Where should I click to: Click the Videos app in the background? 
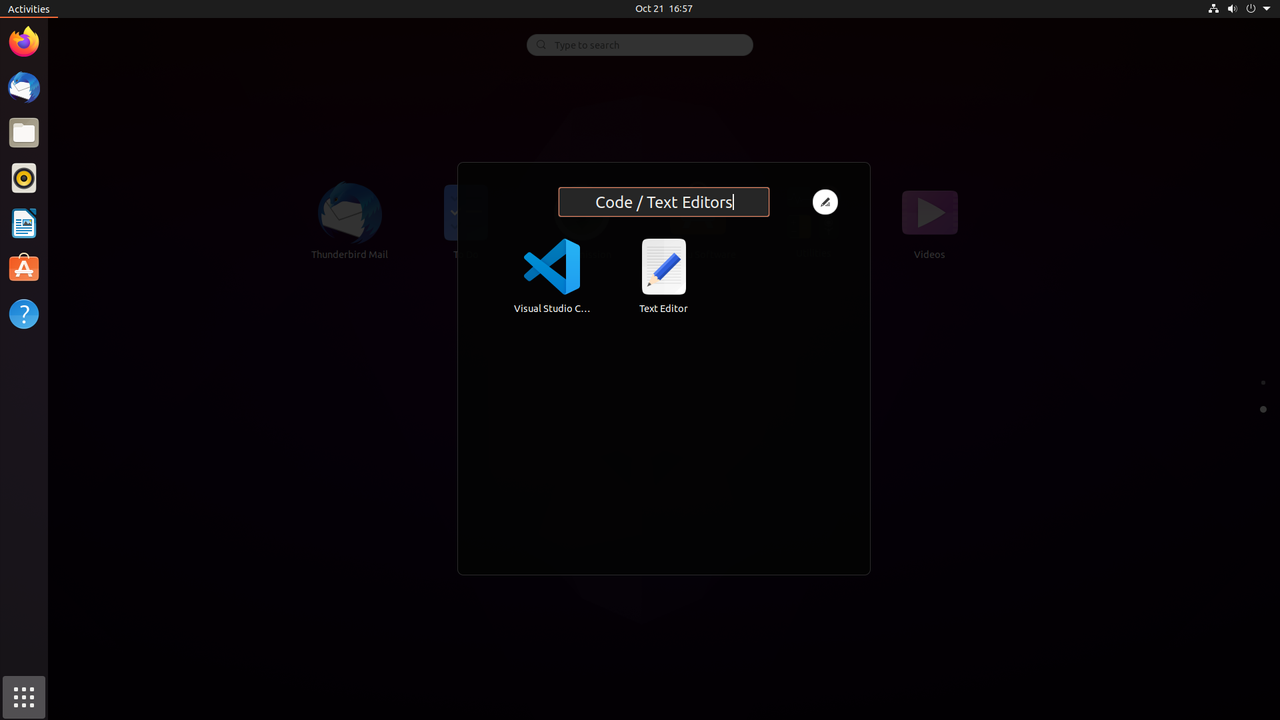click(x=929, y=224)
